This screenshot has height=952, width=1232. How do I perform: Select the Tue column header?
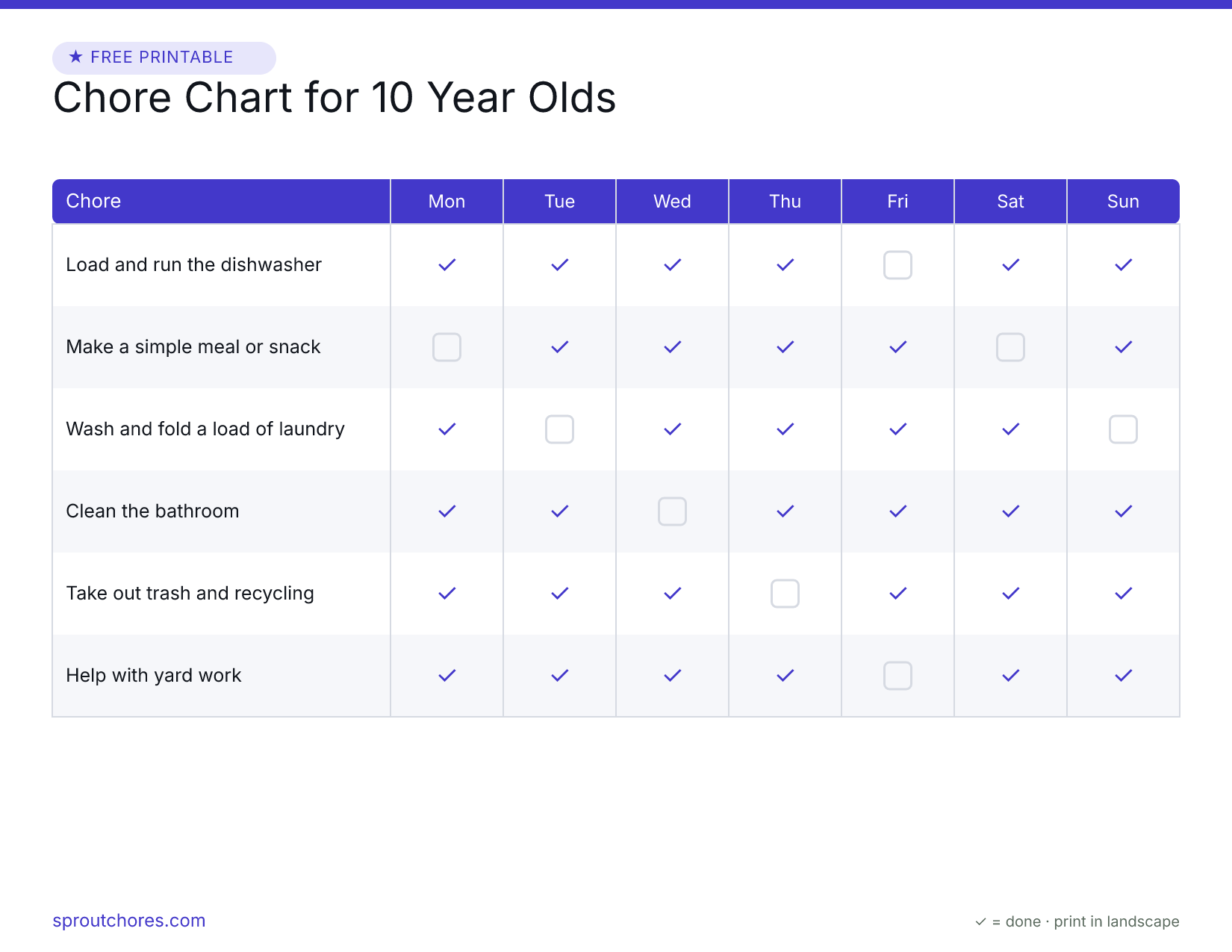559,201
